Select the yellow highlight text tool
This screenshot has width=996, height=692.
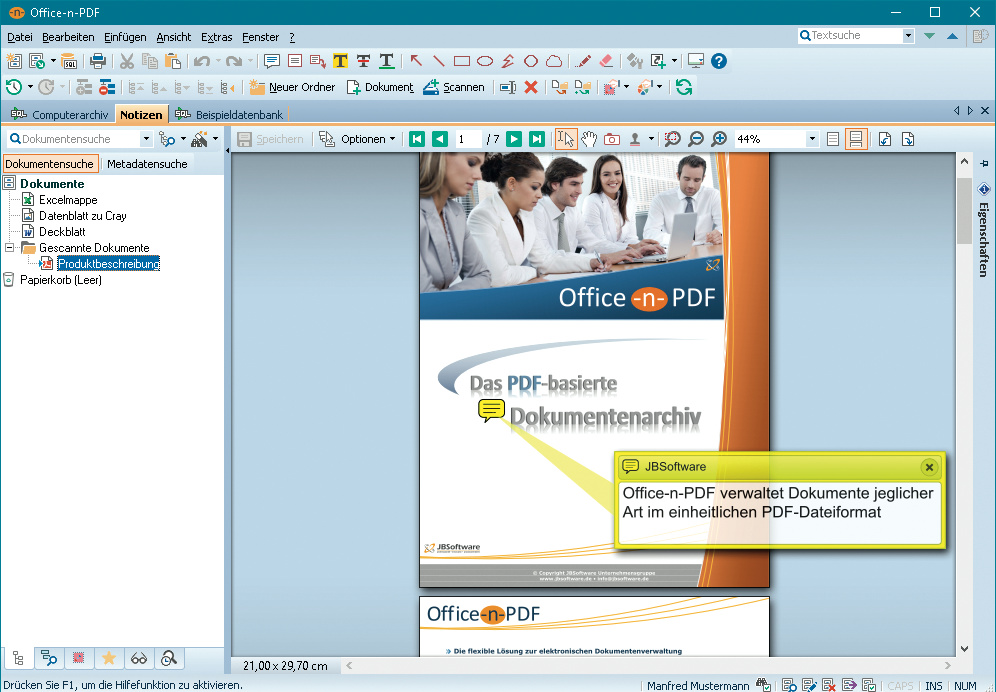[x=340, y=61]
